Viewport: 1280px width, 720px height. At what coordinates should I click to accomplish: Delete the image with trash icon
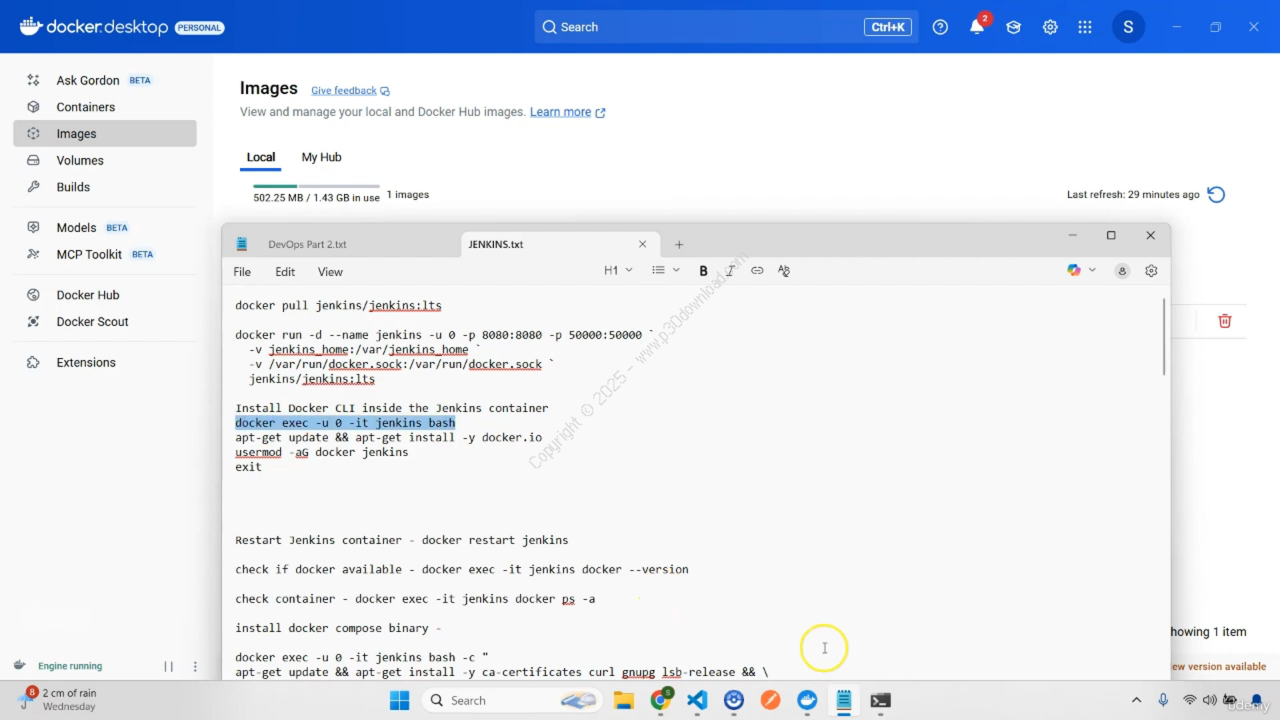point(1224,321)
